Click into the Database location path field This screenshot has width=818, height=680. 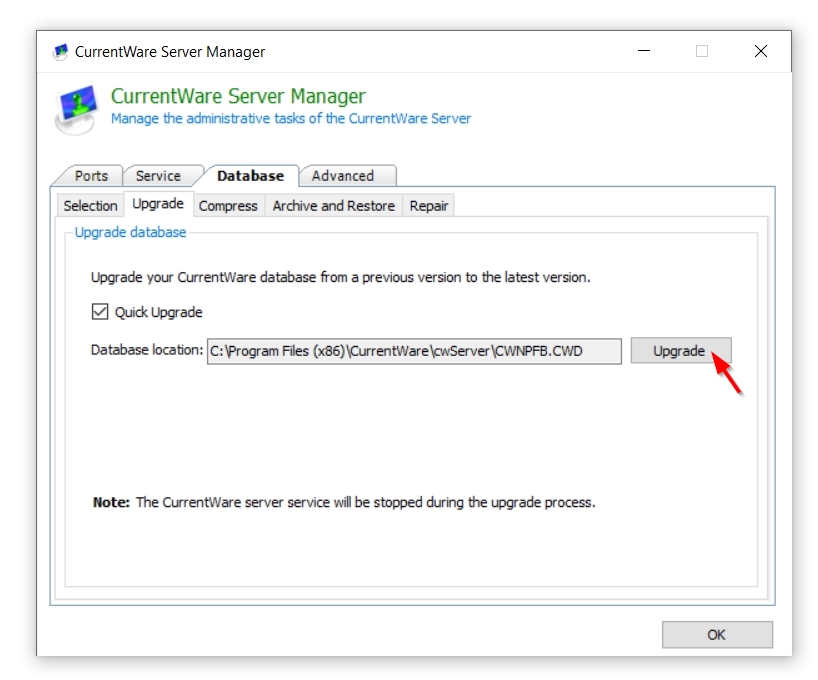pyautogui.click(x=414, y=351)
